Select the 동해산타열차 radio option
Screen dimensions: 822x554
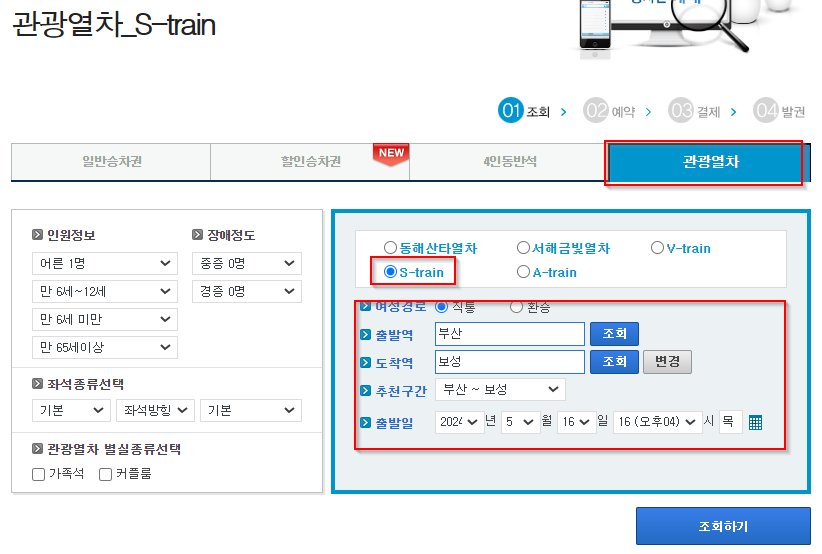[x=390, y=247]
